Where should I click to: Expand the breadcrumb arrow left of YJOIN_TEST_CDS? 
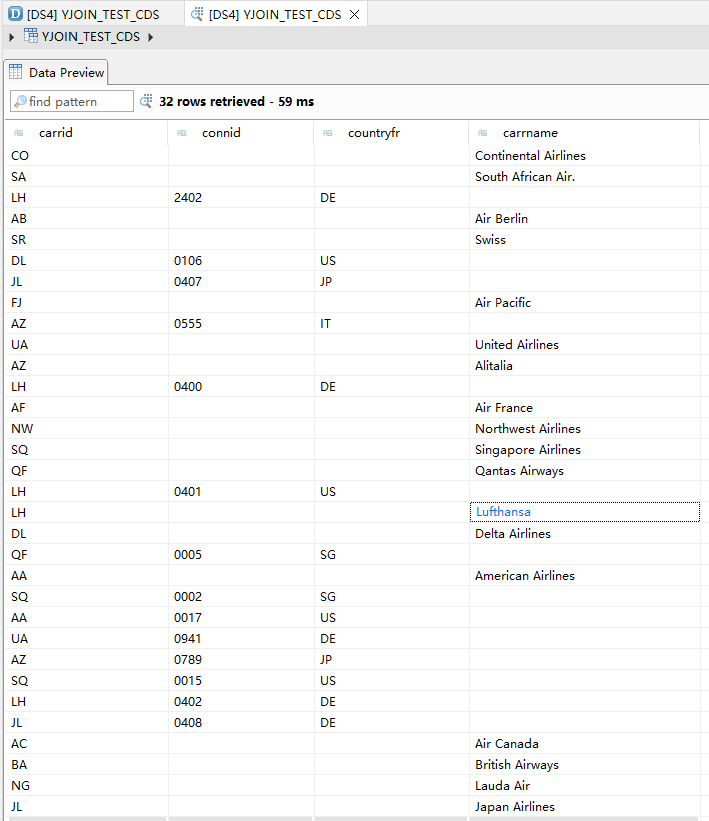pos(11,37)
